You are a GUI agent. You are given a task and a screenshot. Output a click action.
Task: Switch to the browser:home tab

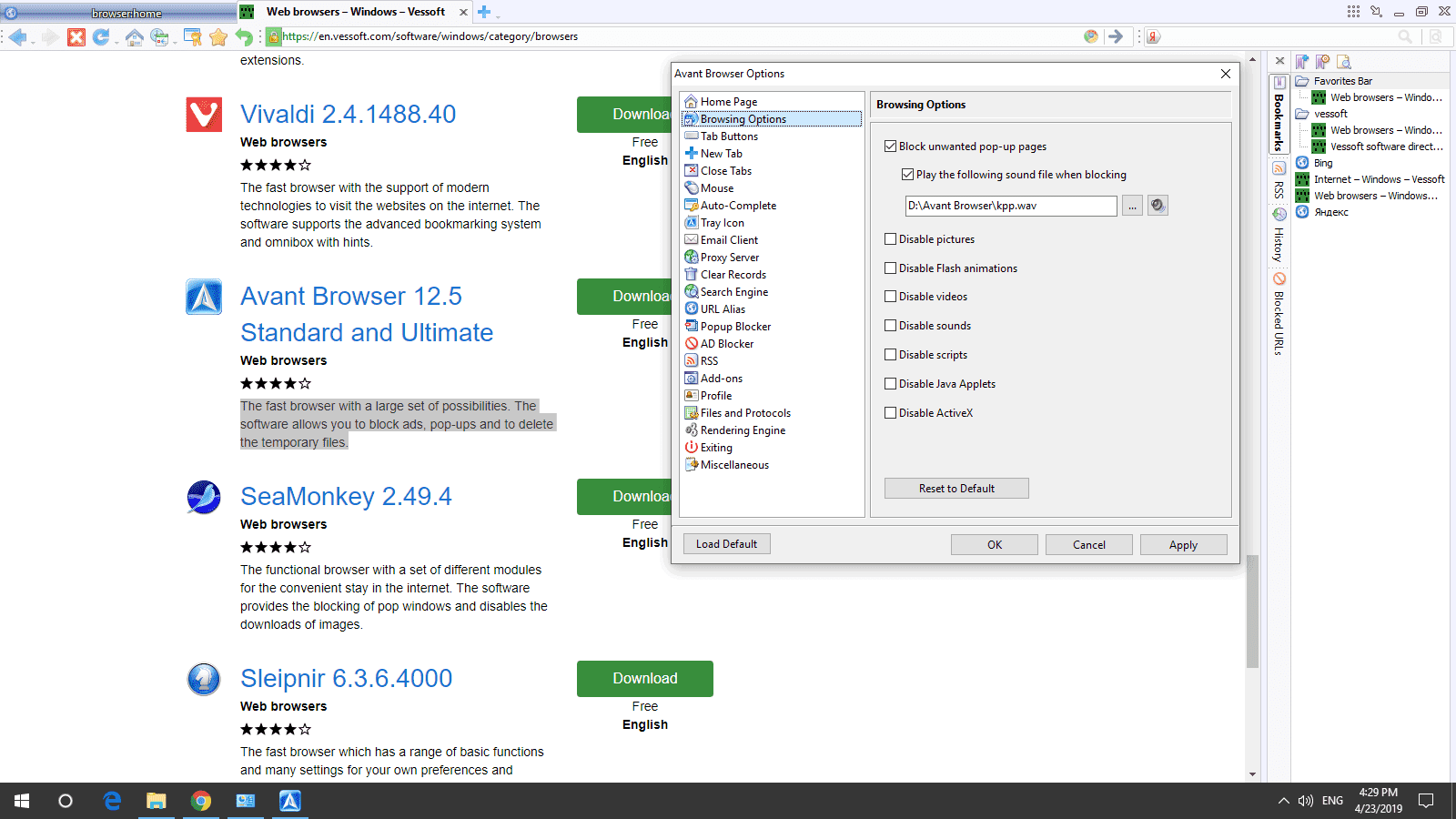(x=118, y=13)
